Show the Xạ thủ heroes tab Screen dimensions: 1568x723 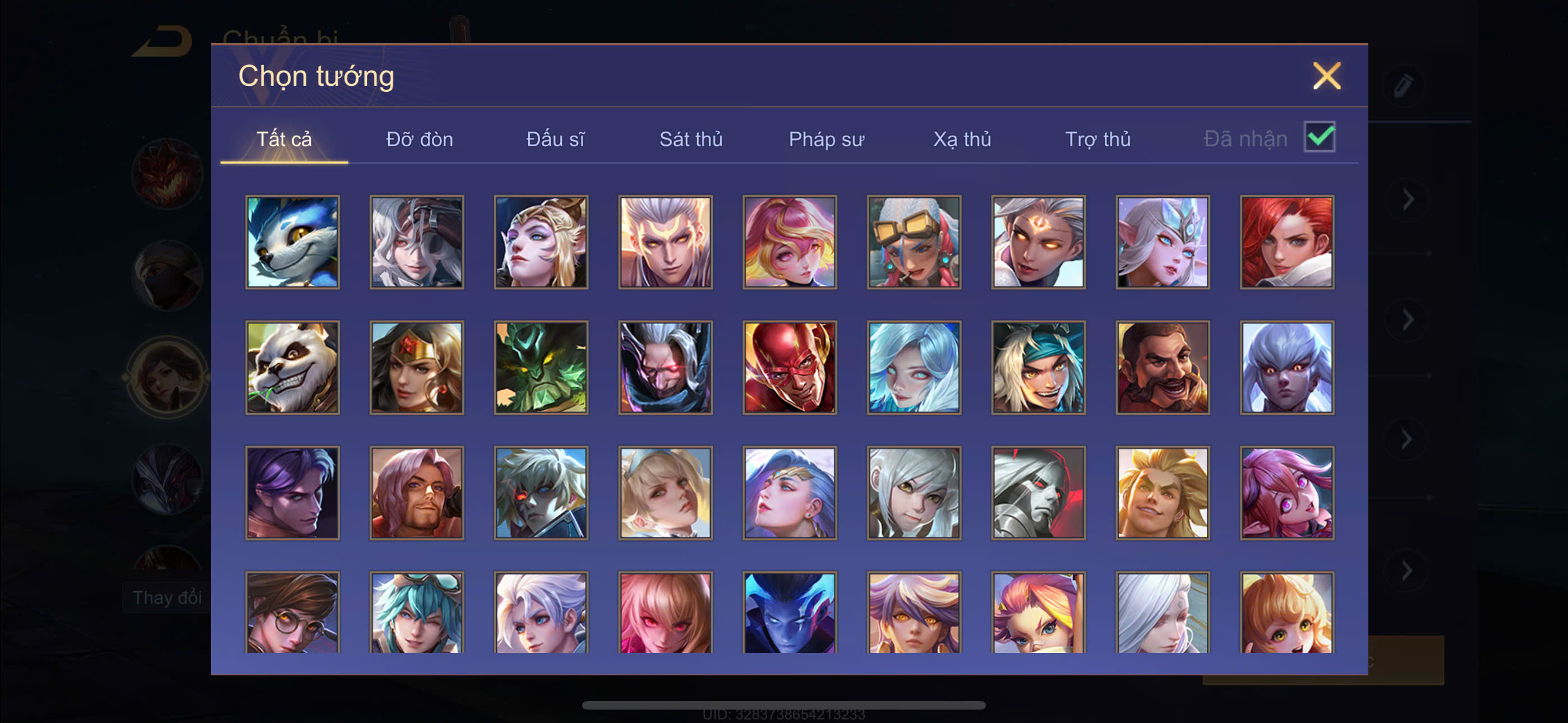pyautogui.click(x=962, y=140)
